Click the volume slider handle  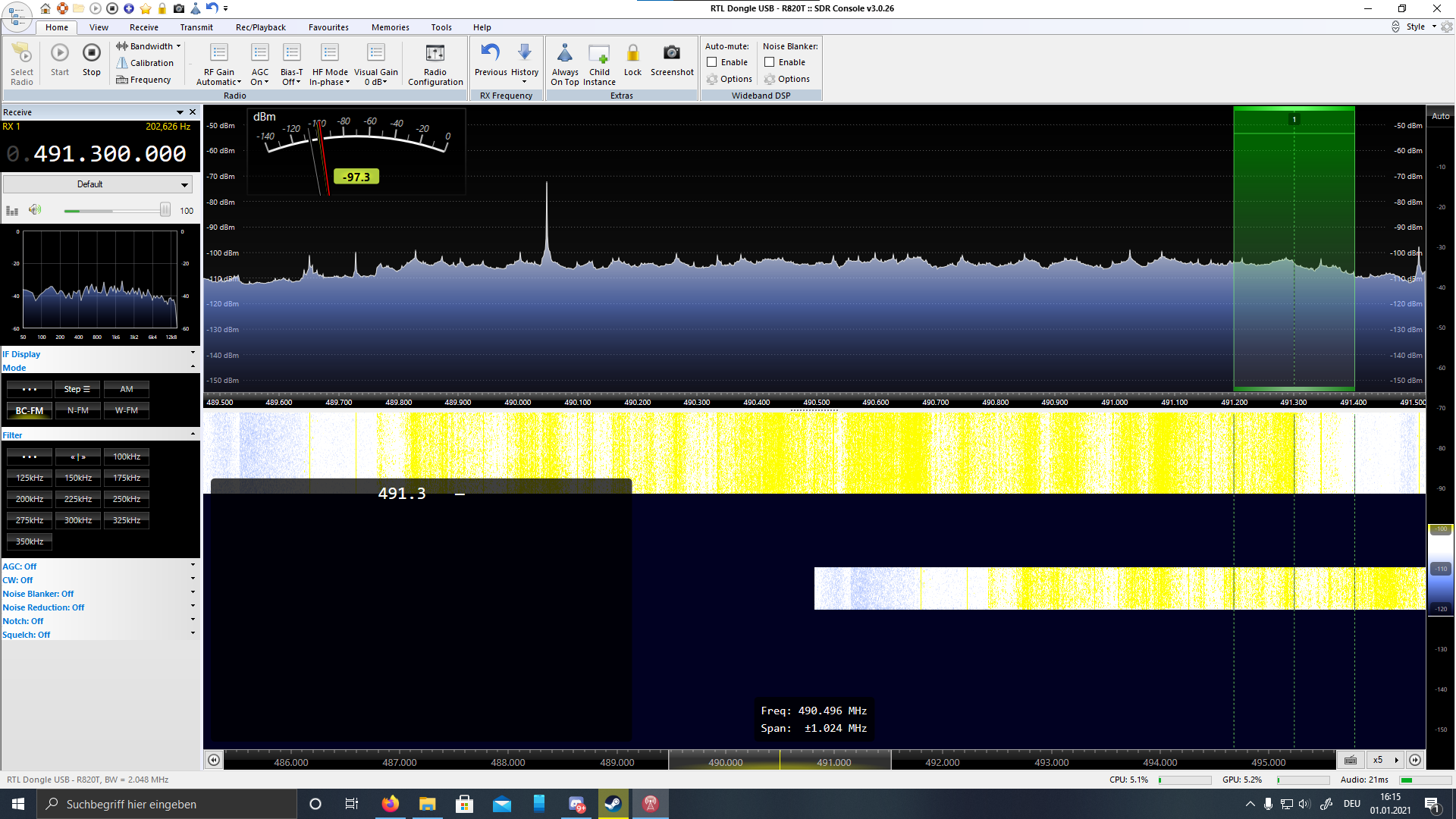click(165, 210)
